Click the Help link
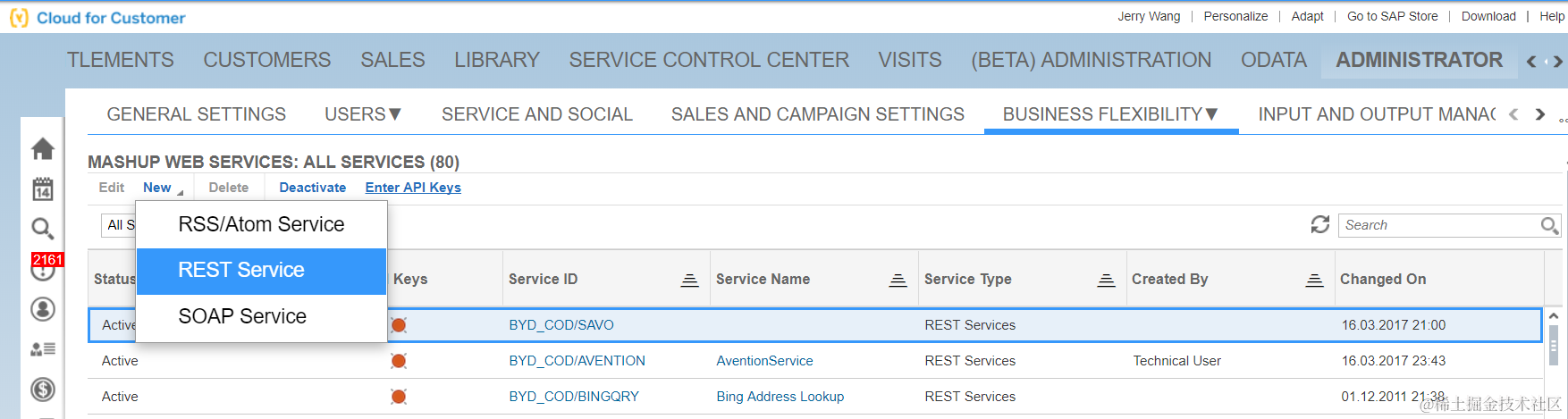 point(1552,16)
